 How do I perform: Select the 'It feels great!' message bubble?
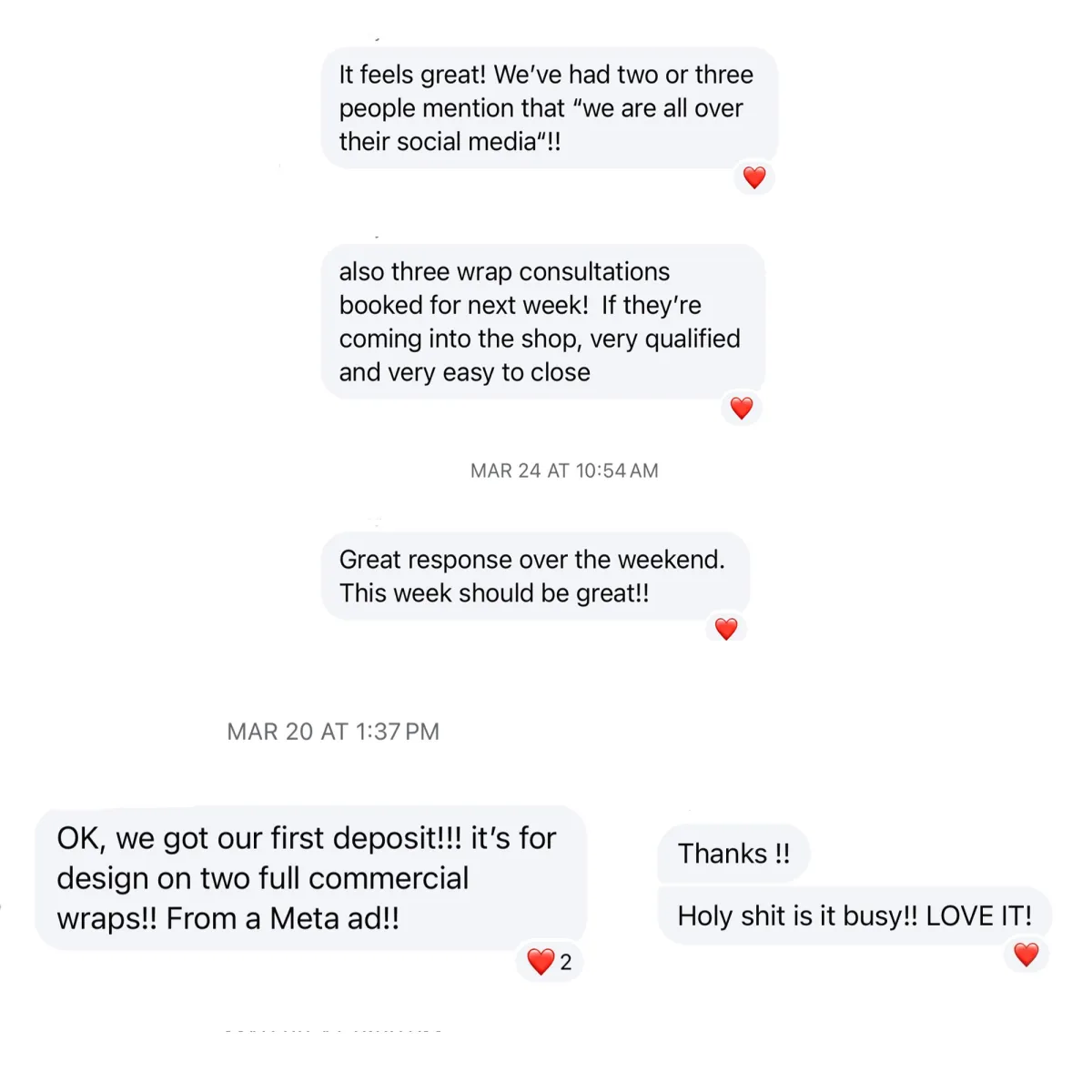point(550,107)
